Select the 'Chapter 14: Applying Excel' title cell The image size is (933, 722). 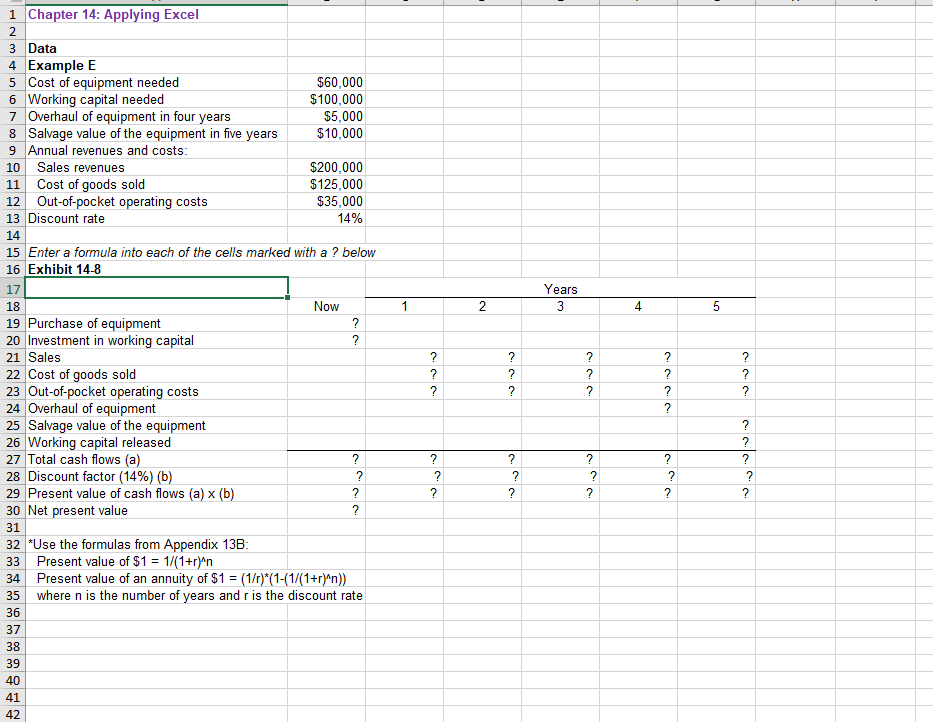(x=157, y=14)
